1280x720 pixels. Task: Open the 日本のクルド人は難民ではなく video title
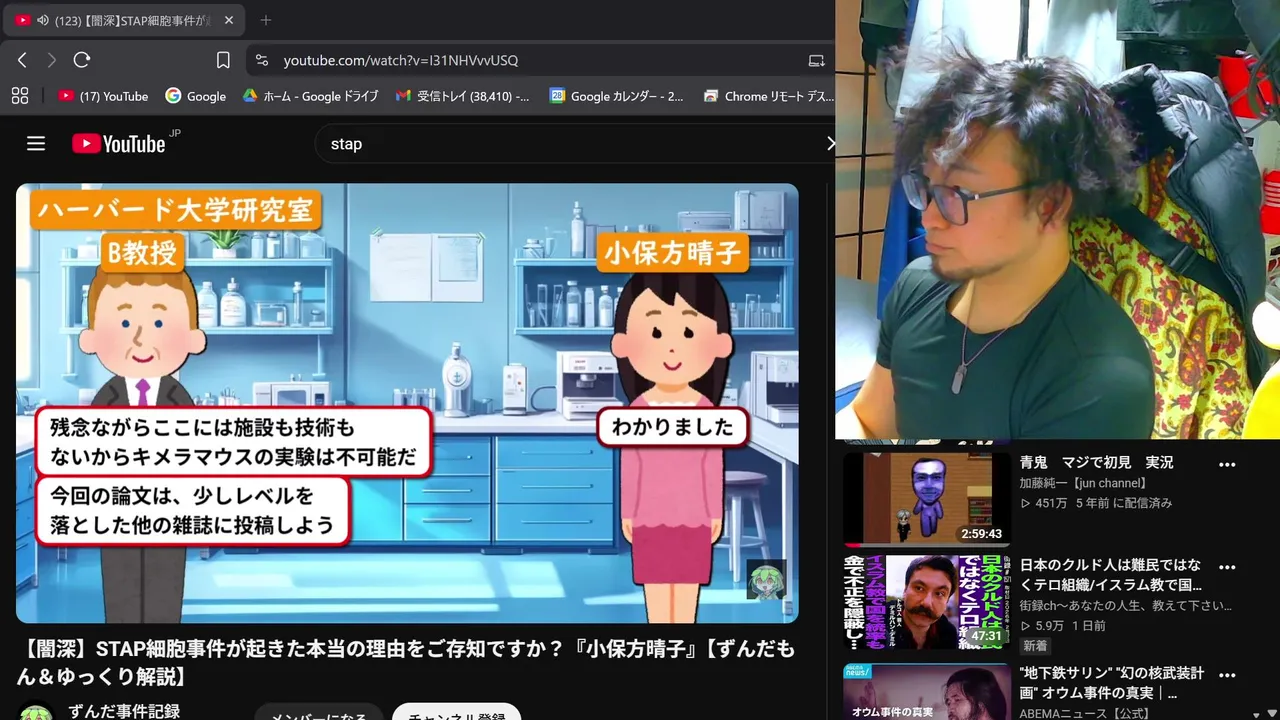[1110, 575]
